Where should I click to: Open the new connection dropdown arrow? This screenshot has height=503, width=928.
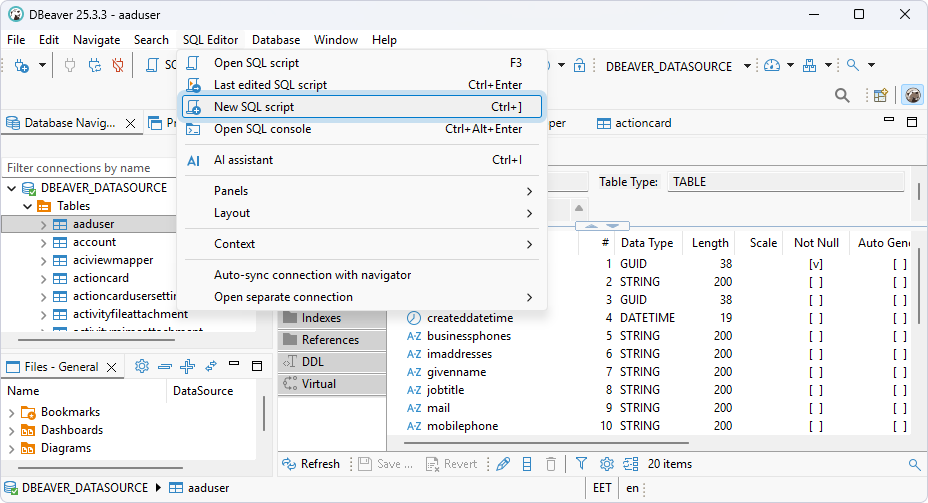[x=42, y=65]
